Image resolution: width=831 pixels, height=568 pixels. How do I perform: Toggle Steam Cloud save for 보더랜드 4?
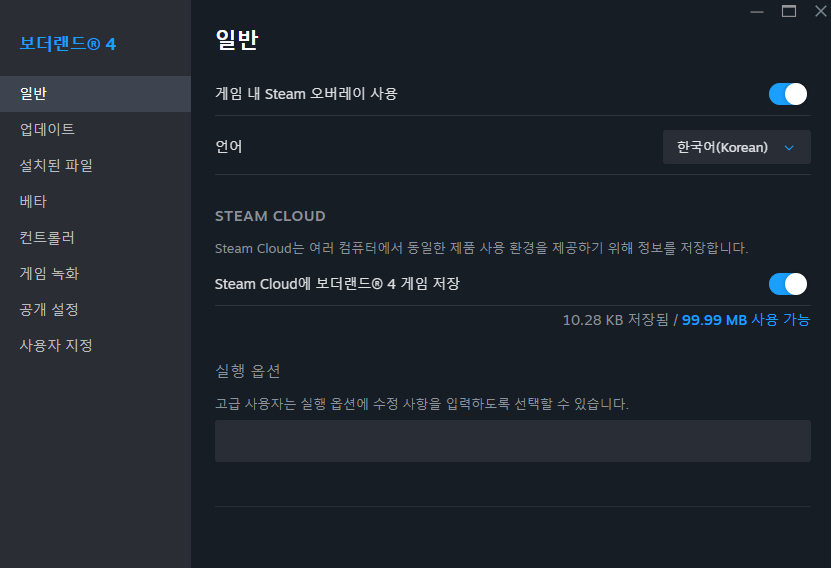click(x=787, y=284)
